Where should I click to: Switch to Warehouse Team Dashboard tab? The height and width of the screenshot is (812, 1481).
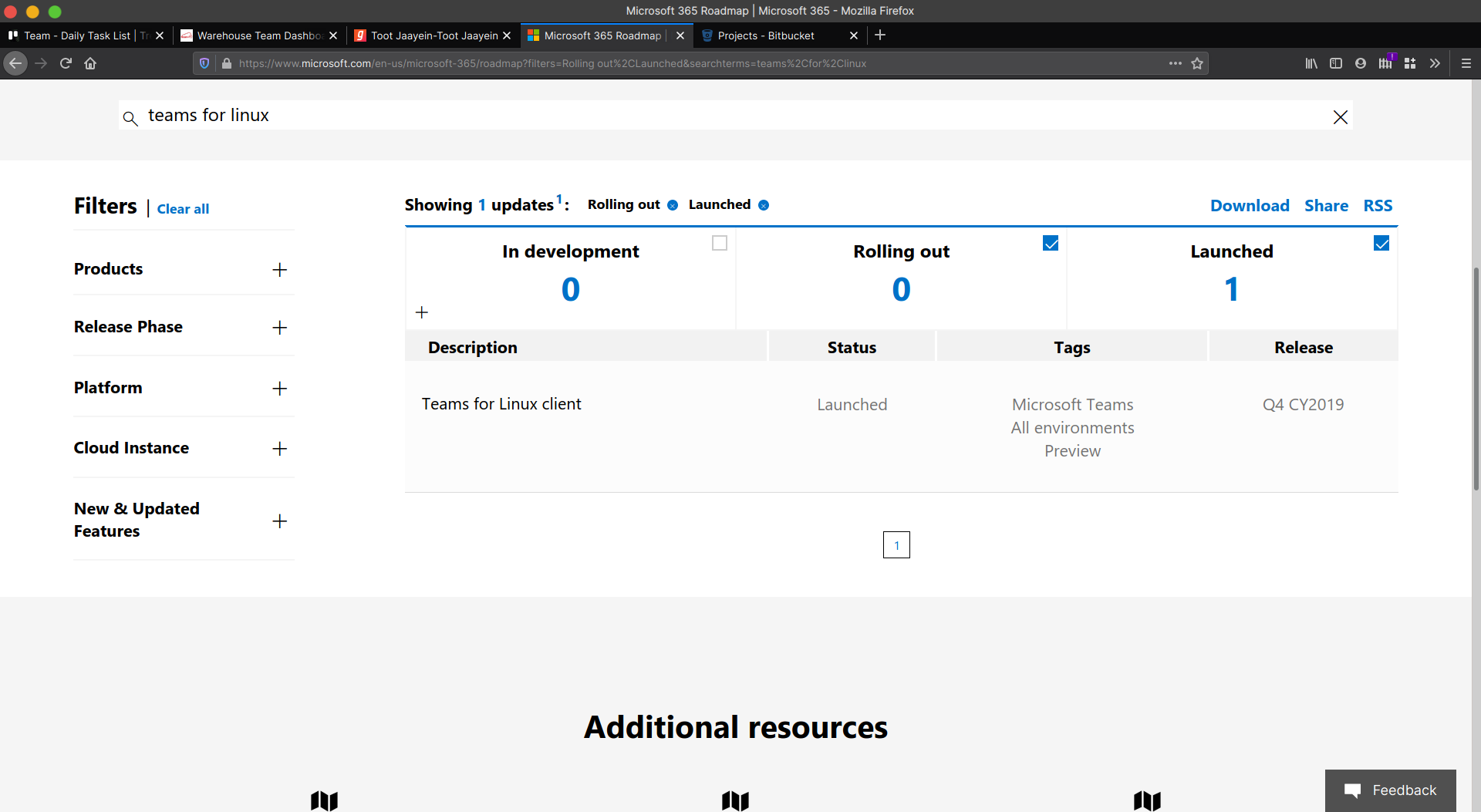coord(259,35)
